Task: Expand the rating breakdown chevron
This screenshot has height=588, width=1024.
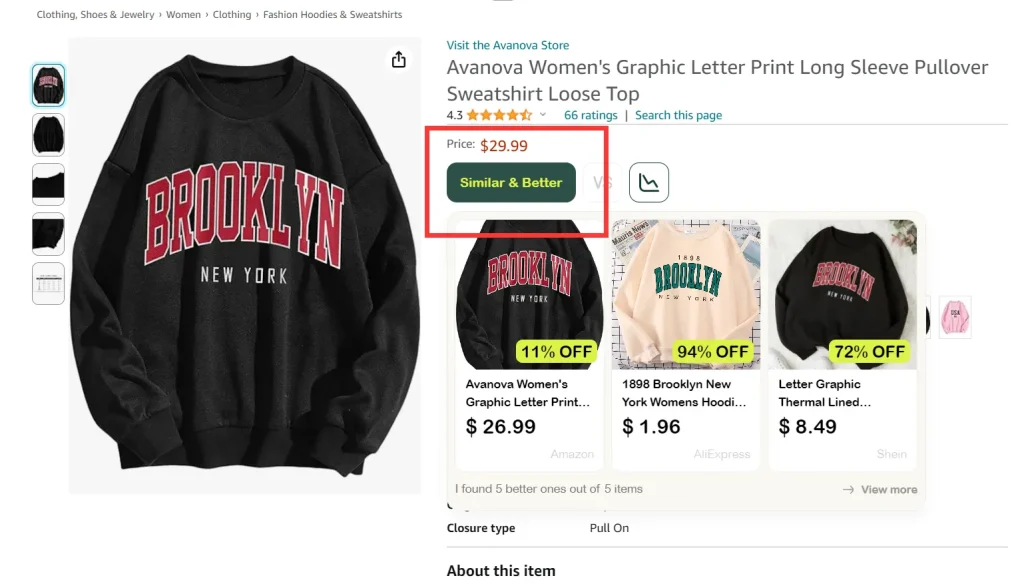Action: pos(543,115)
